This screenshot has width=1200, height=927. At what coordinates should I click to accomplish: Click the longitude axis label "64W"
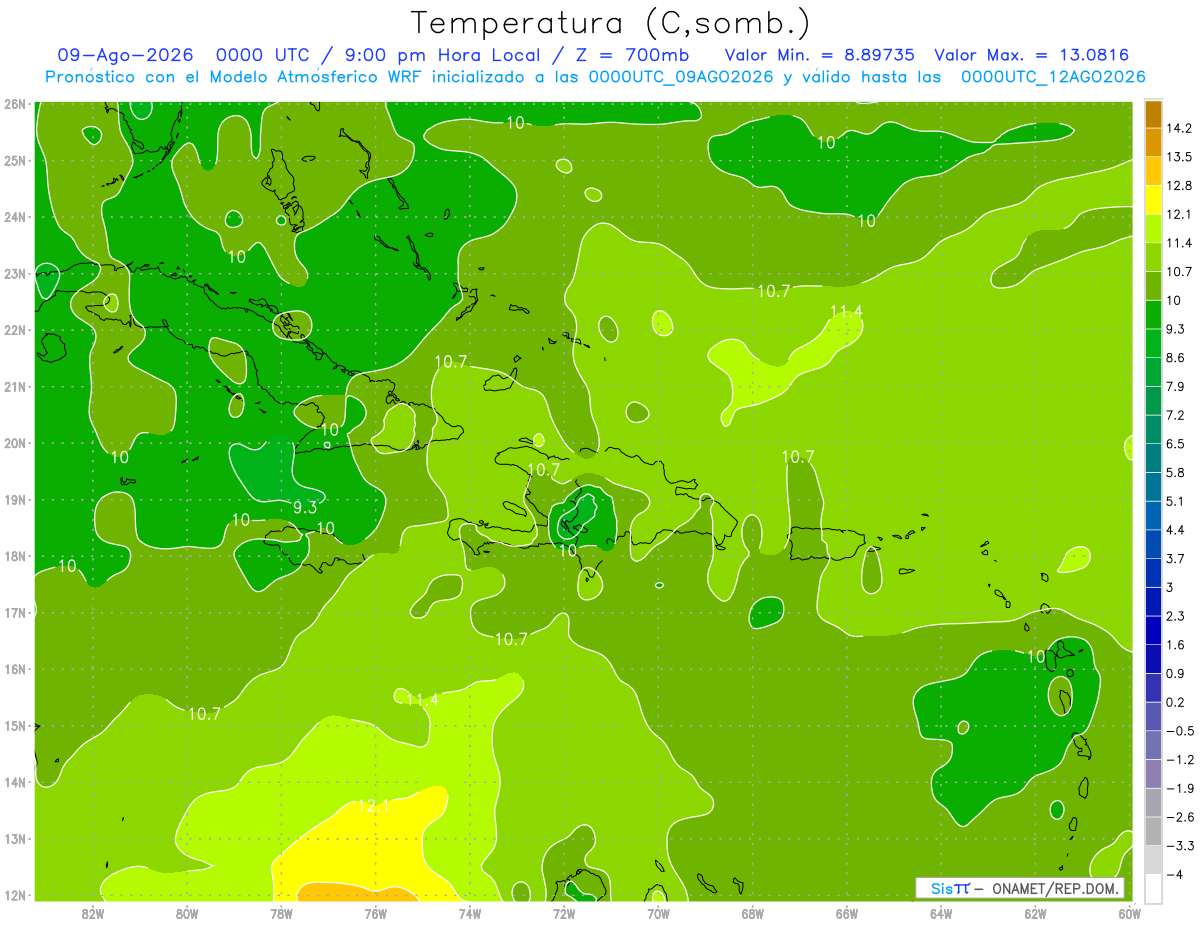(x=940, y=913)
